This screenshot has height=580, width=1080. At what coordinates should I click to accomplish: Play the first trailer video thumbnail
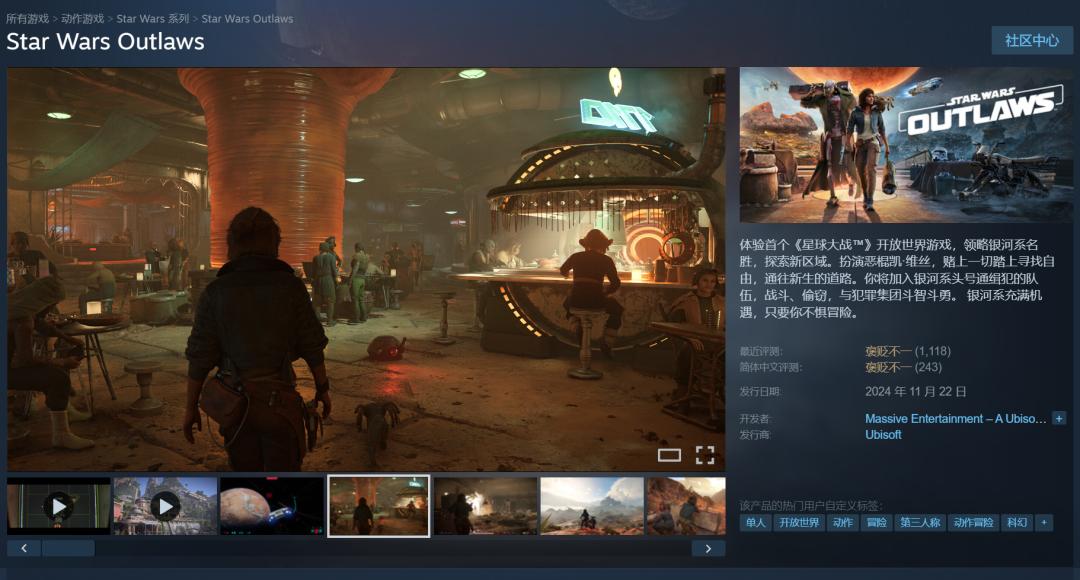tap(59, 506)
